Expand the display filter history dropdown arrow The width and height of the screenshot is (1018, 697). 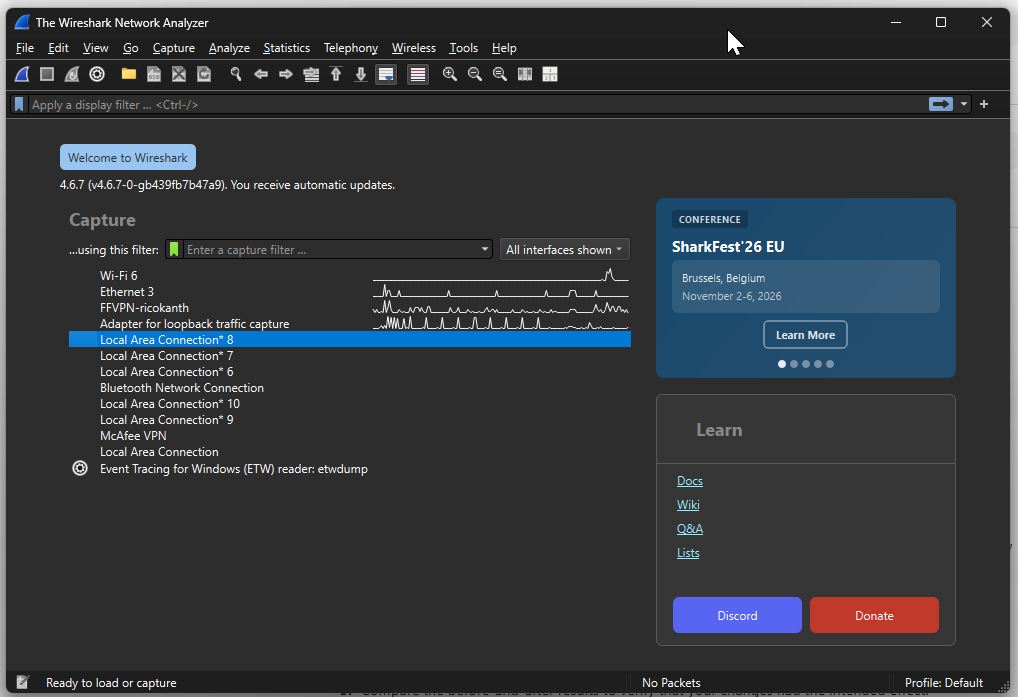coord(963,104)
